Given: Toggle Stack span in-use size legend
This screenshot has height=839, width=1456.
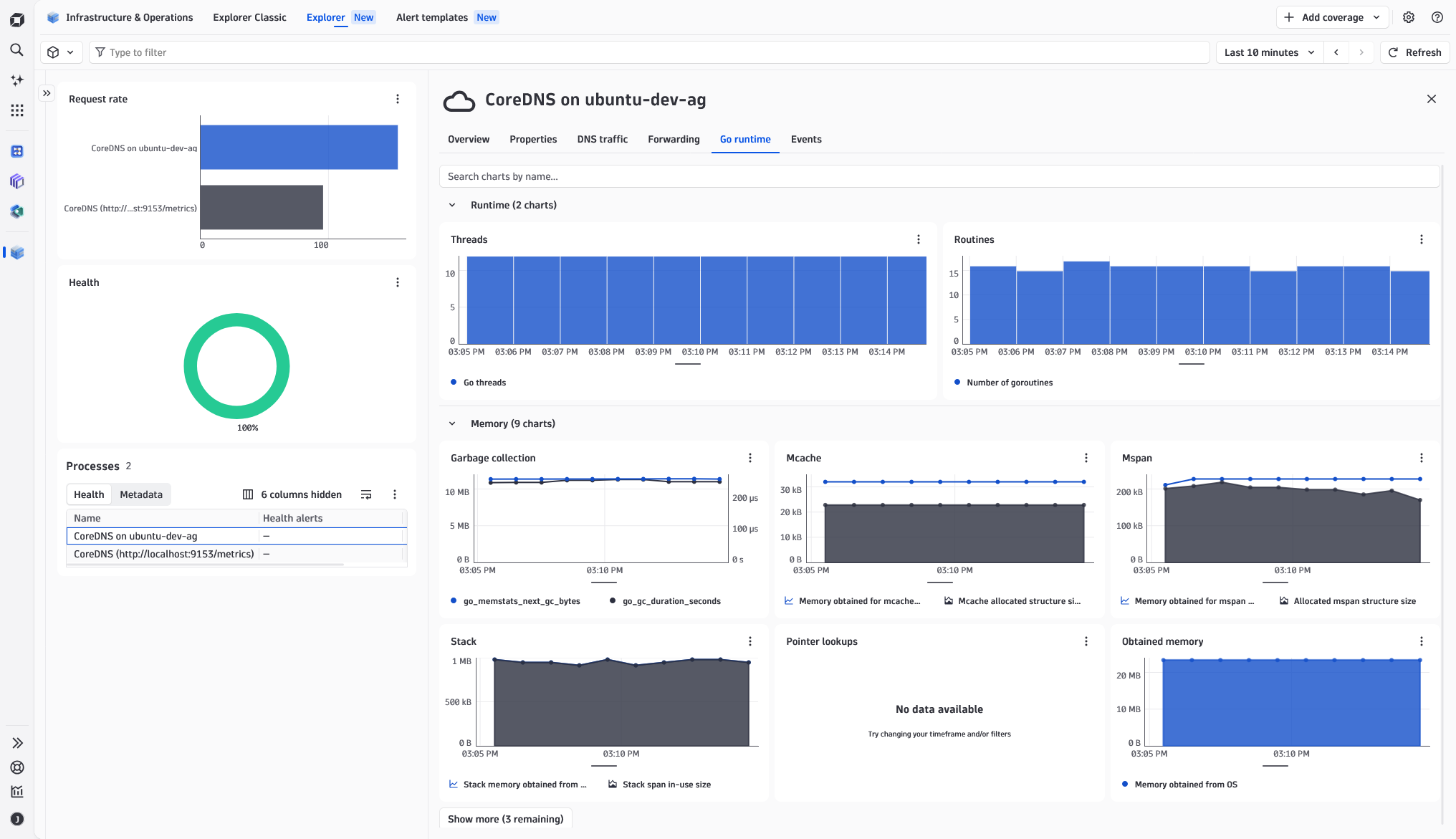Looking at the screenshot, I should tap(660, 785).
